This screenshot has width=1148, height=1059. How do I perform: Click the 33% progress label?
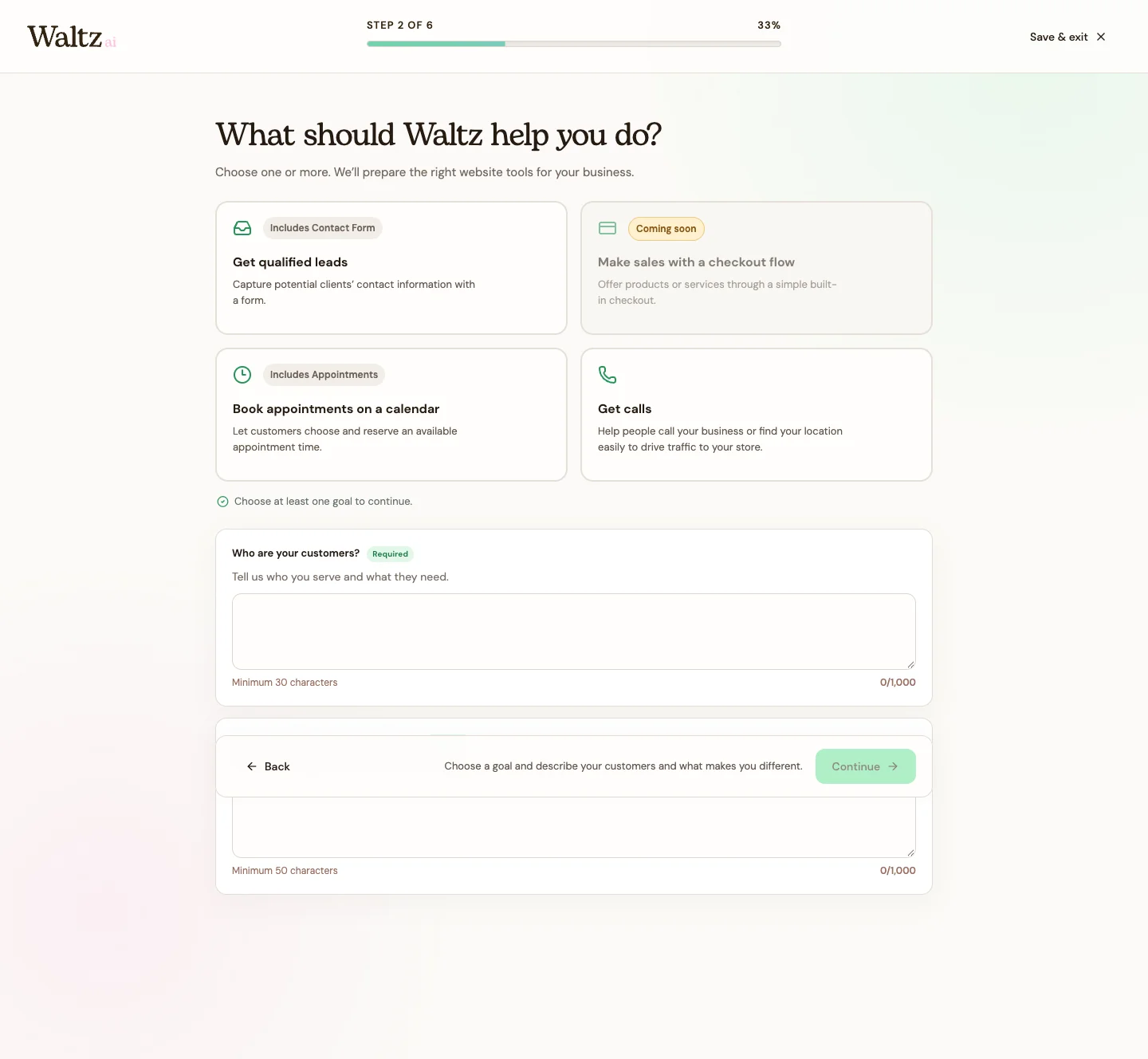pos(769,26)
